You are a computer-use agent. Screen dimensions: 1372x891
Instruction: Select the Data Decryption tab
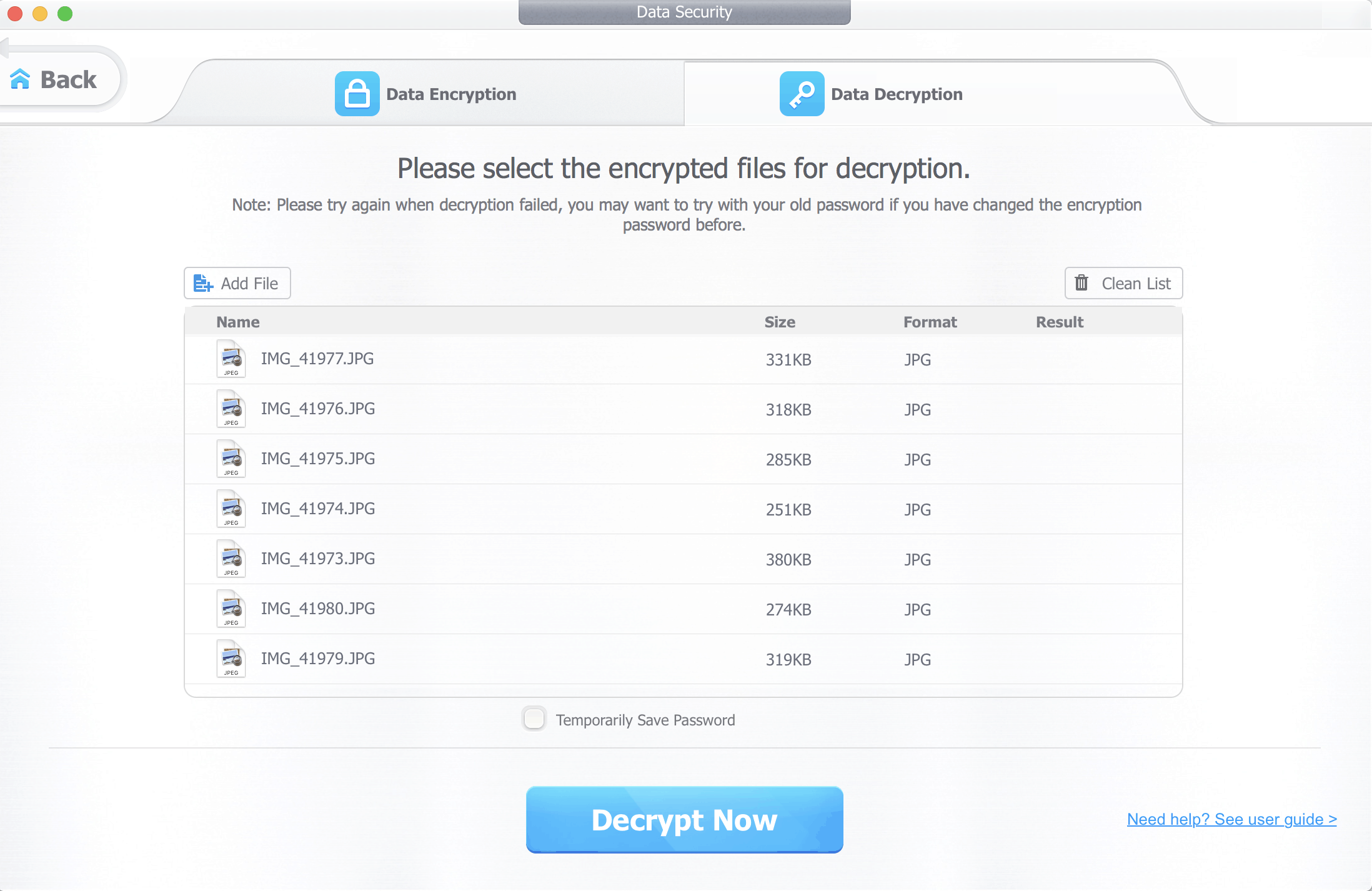pos(896,94)
